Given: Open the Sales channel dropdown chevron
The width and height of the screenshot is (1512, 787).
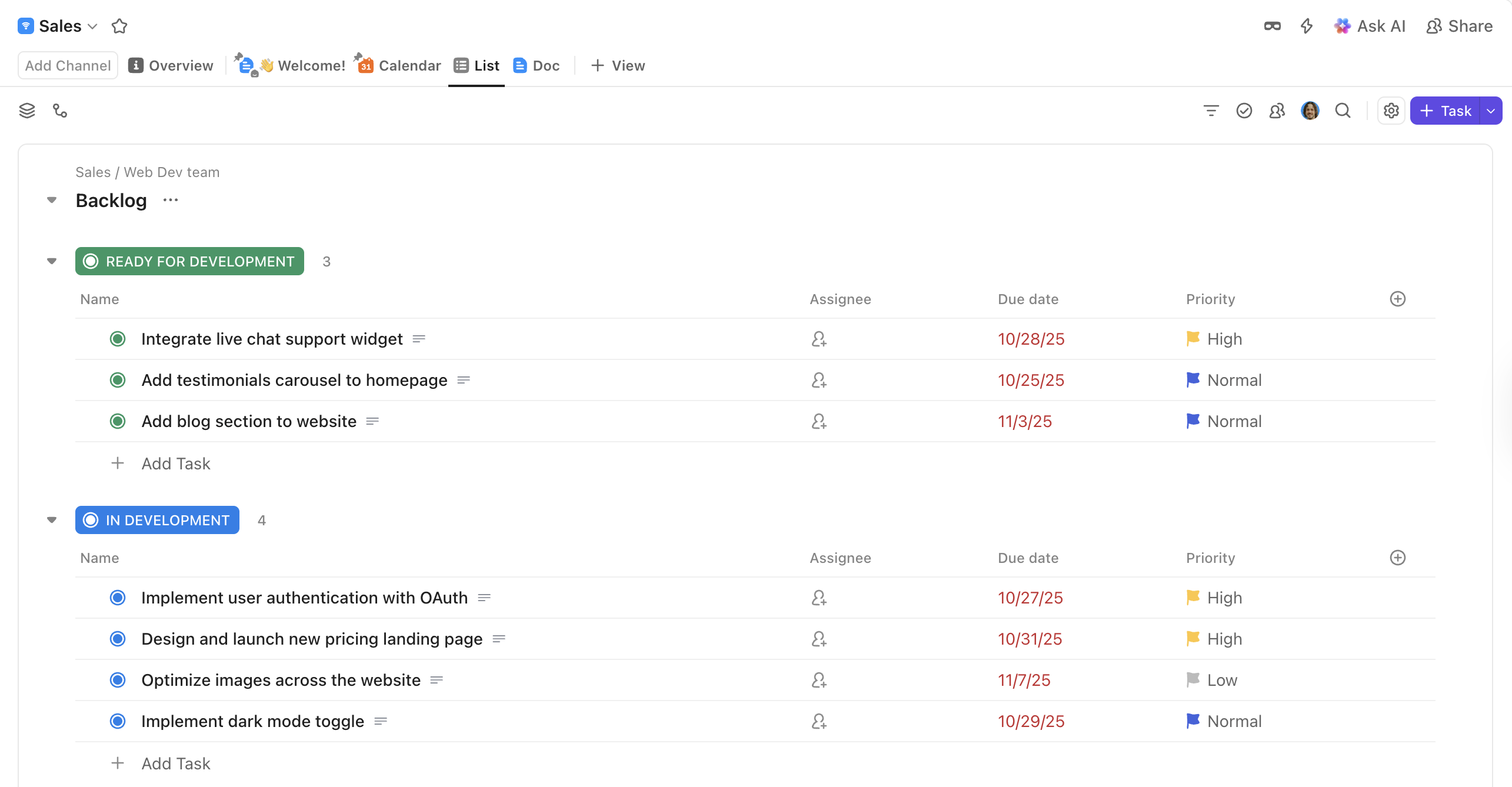Looking at the screenshot, I should pyautogui.click(x=92, y=26).
